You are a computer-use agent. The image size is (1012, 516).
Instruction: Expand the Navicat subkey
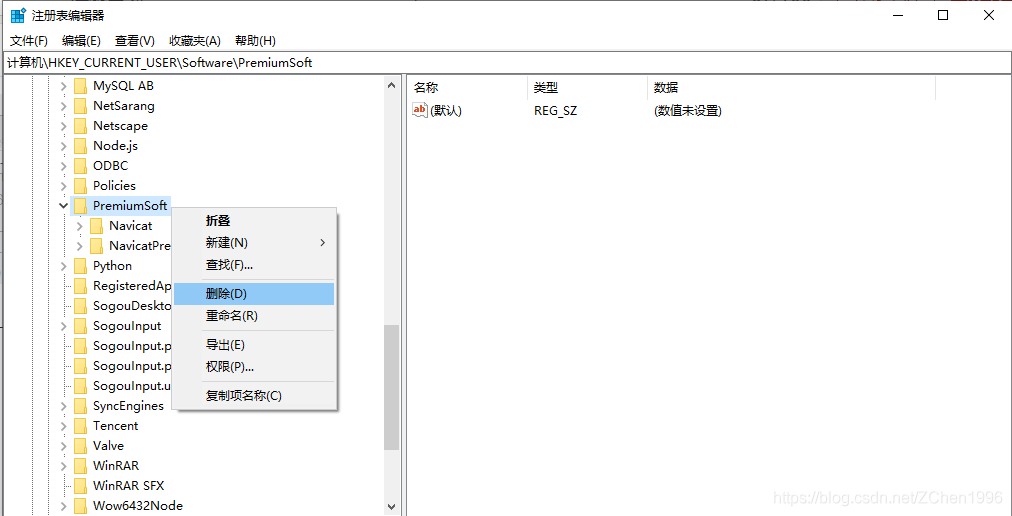point(79,226)
